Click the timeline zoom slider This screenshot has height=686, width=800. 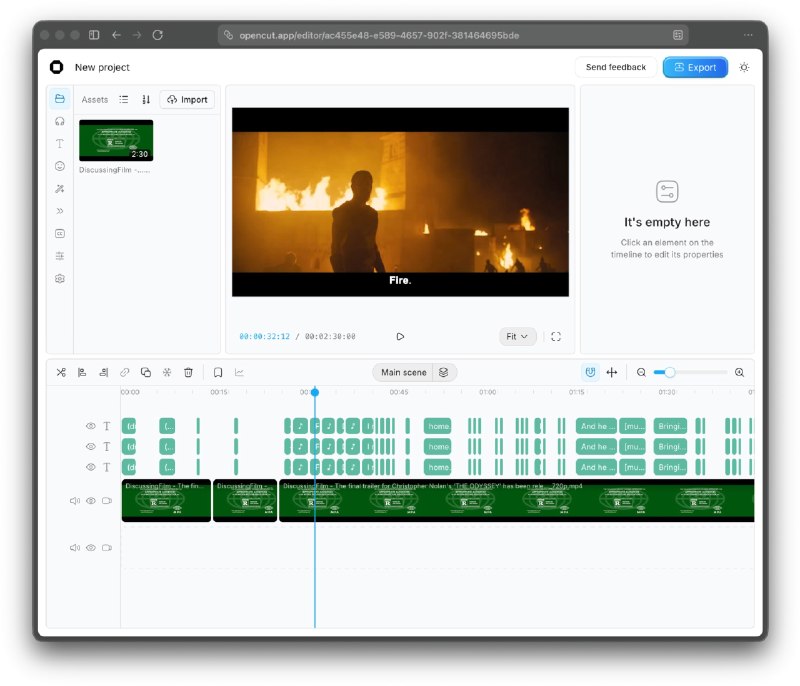(690, 372)
